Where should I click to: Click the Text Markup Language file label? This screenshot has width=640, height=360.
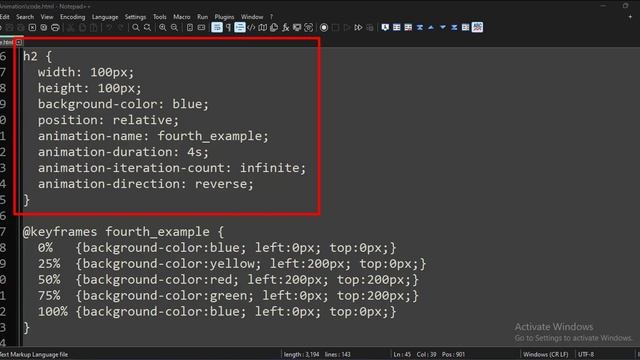point(34,354)
